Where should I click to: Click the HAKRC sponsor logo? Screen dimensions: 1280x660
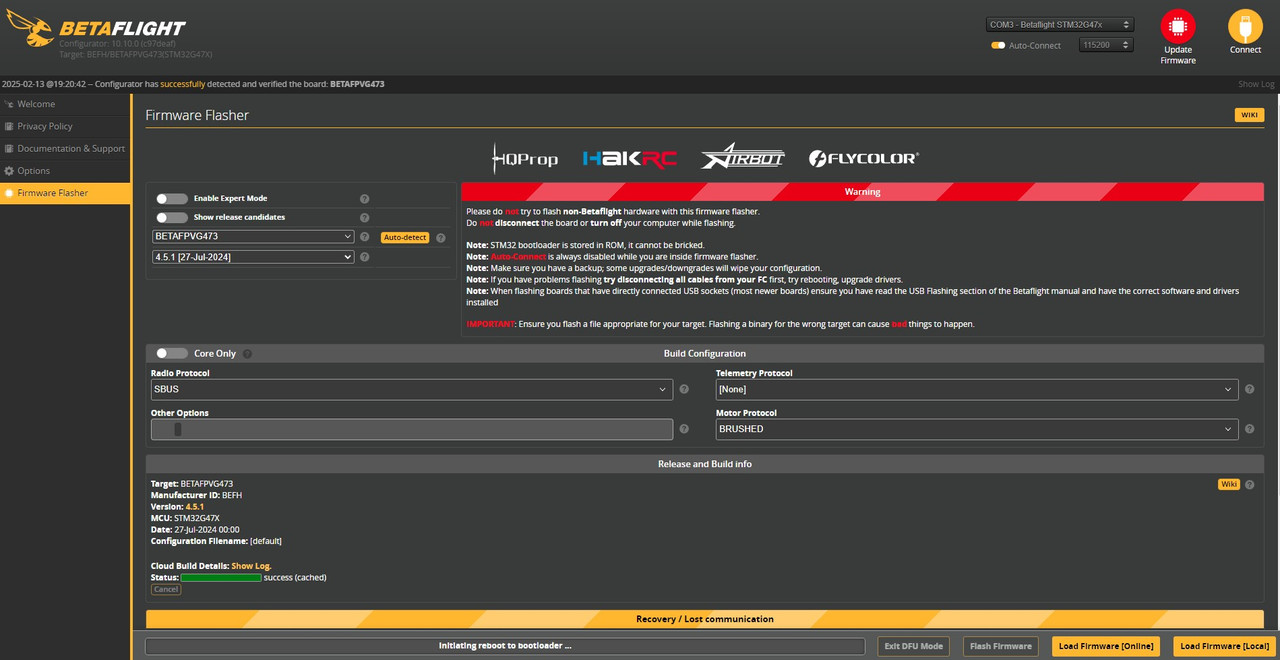[629, 158]
